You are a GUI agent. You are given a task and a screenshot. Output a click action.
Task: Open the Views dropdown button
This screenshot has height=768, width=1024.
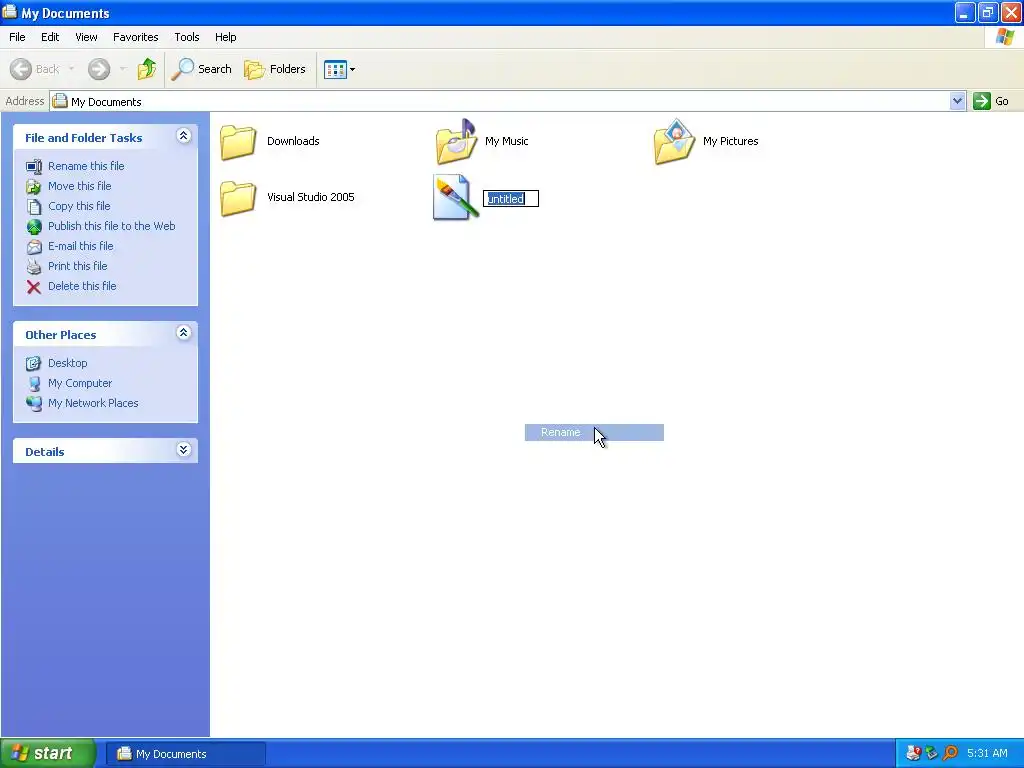point(340,69)
